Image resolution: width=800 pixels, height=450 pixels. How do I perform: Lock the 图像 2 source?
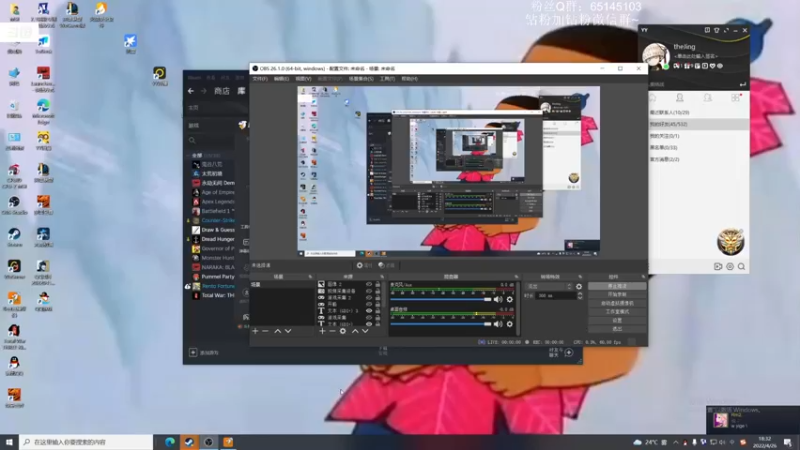(378, 285)
